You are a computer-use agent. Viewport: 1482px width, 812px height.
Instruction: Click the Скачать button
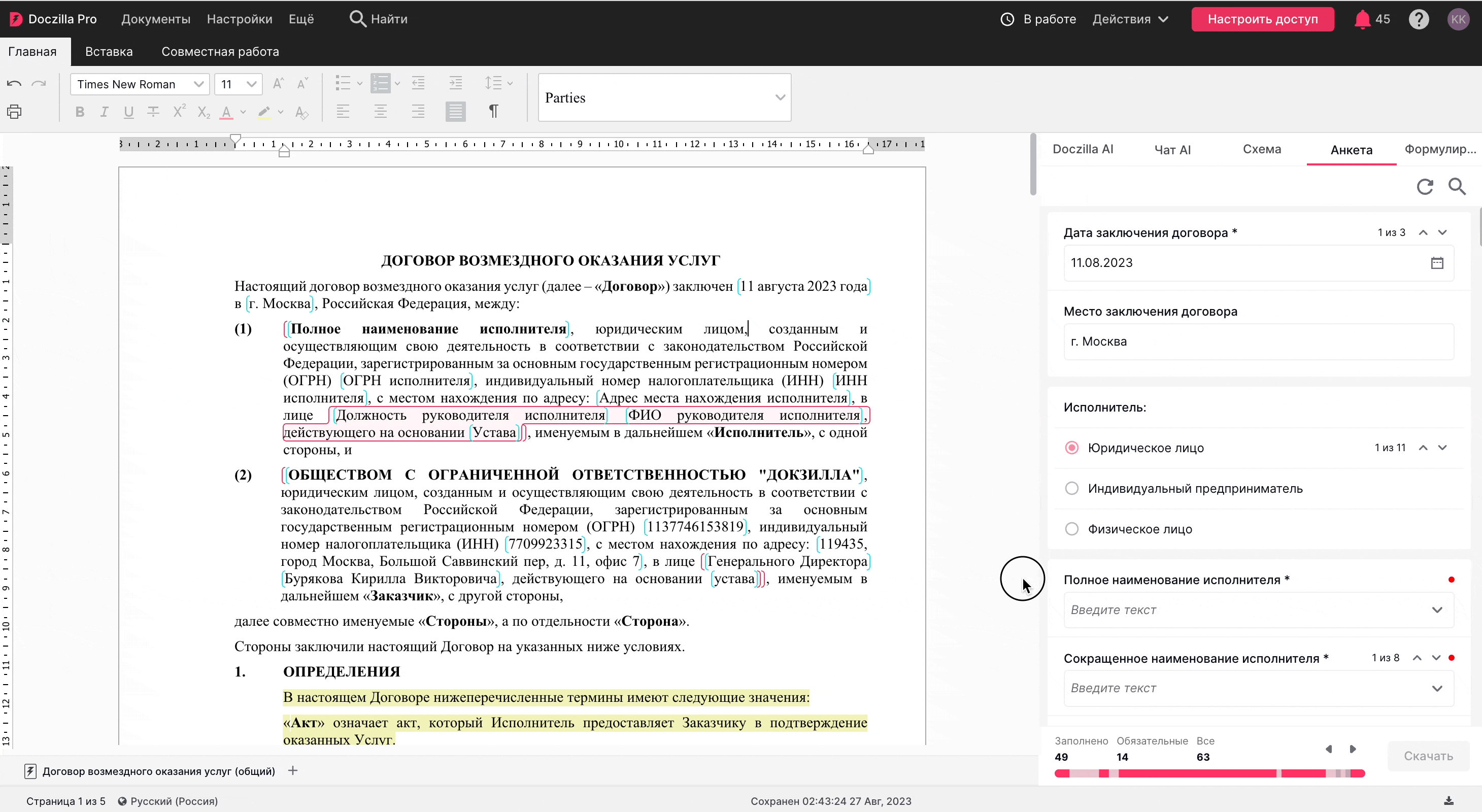coord(1428,756)
